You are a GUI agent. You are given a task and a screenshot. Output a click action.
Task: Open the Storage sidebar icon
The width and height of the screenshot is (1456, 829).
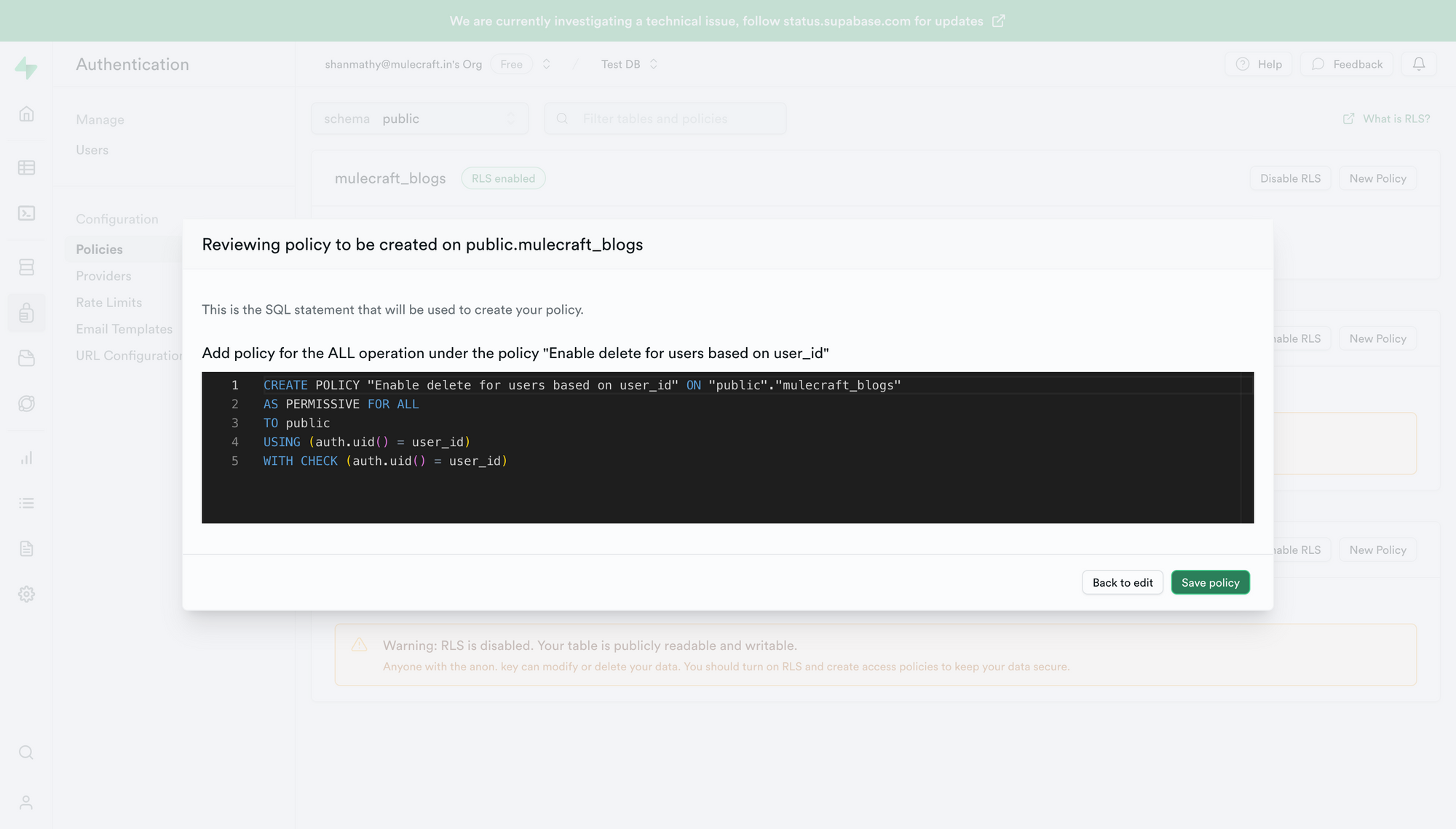pyautogui.click(x=26, y=358)
